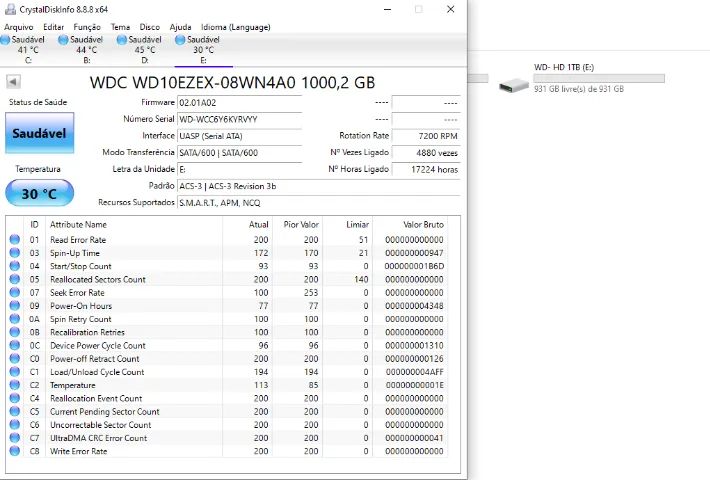Click the Valor Bruto column header
The width and height of the screenshot is (710, 480).
coord(409,225)
